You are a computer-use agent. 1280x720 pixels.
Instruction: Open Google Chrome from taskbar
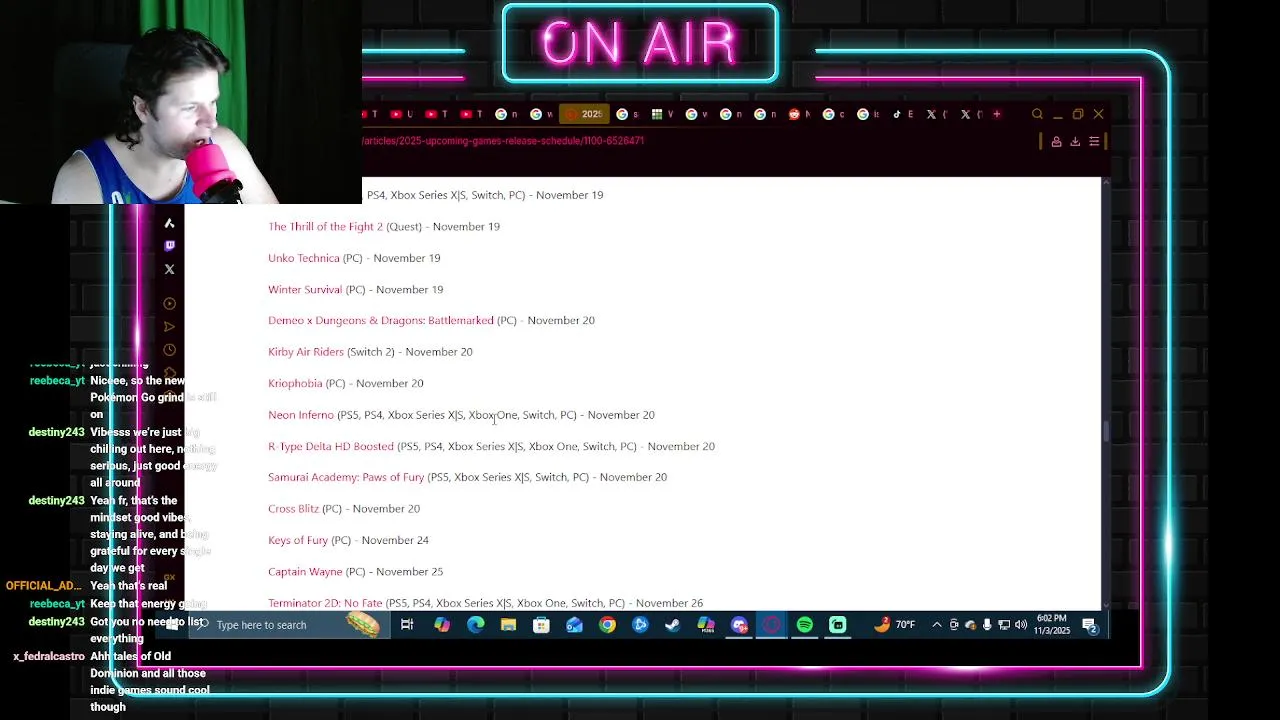pyautogui.click(x=607, y=625)
